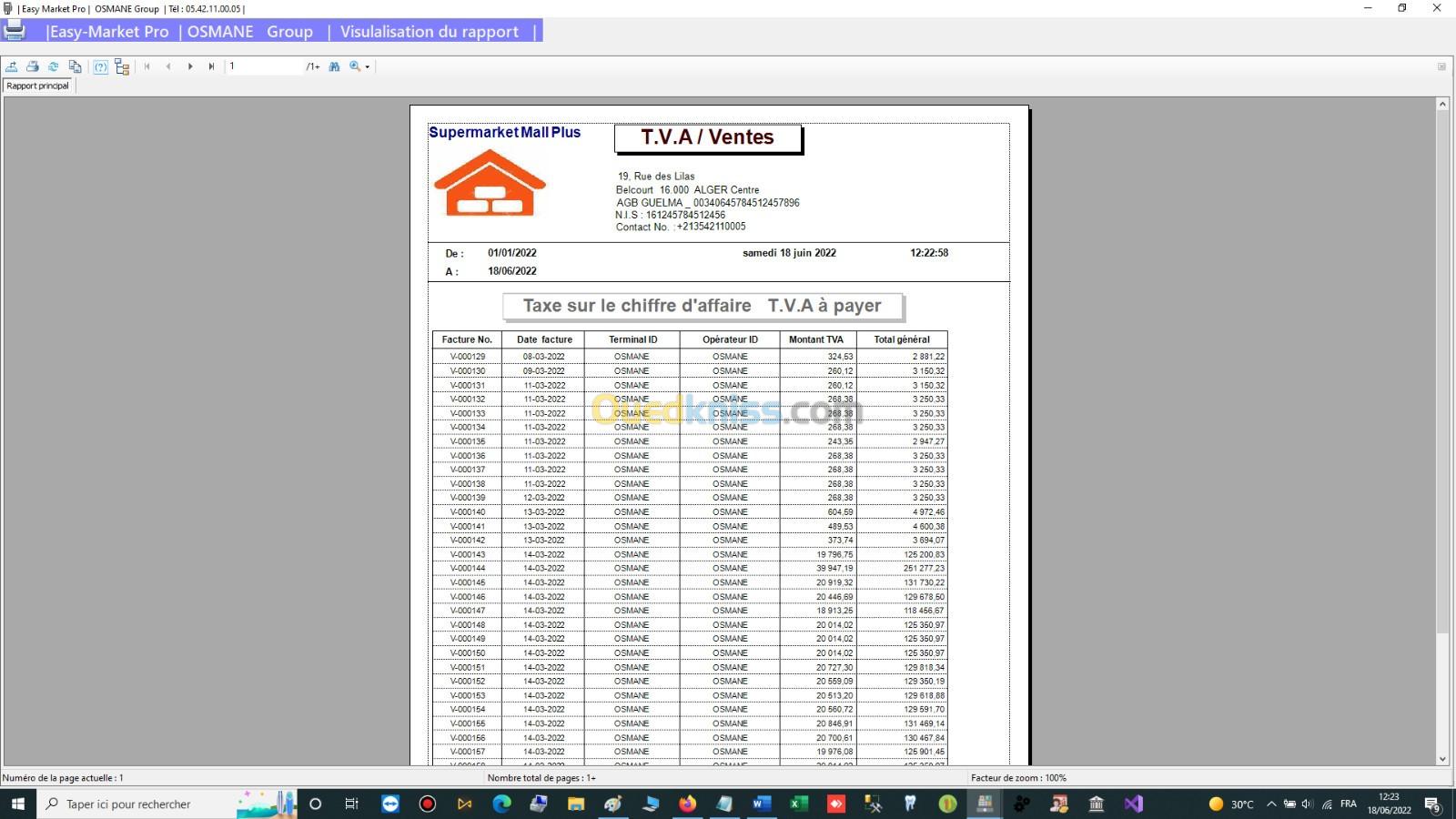The width and height of the screenshot is (1456, 819).
Task: Print the report using the toolbar printer icon
Action: pyautogui.click(x=33, y=66)
